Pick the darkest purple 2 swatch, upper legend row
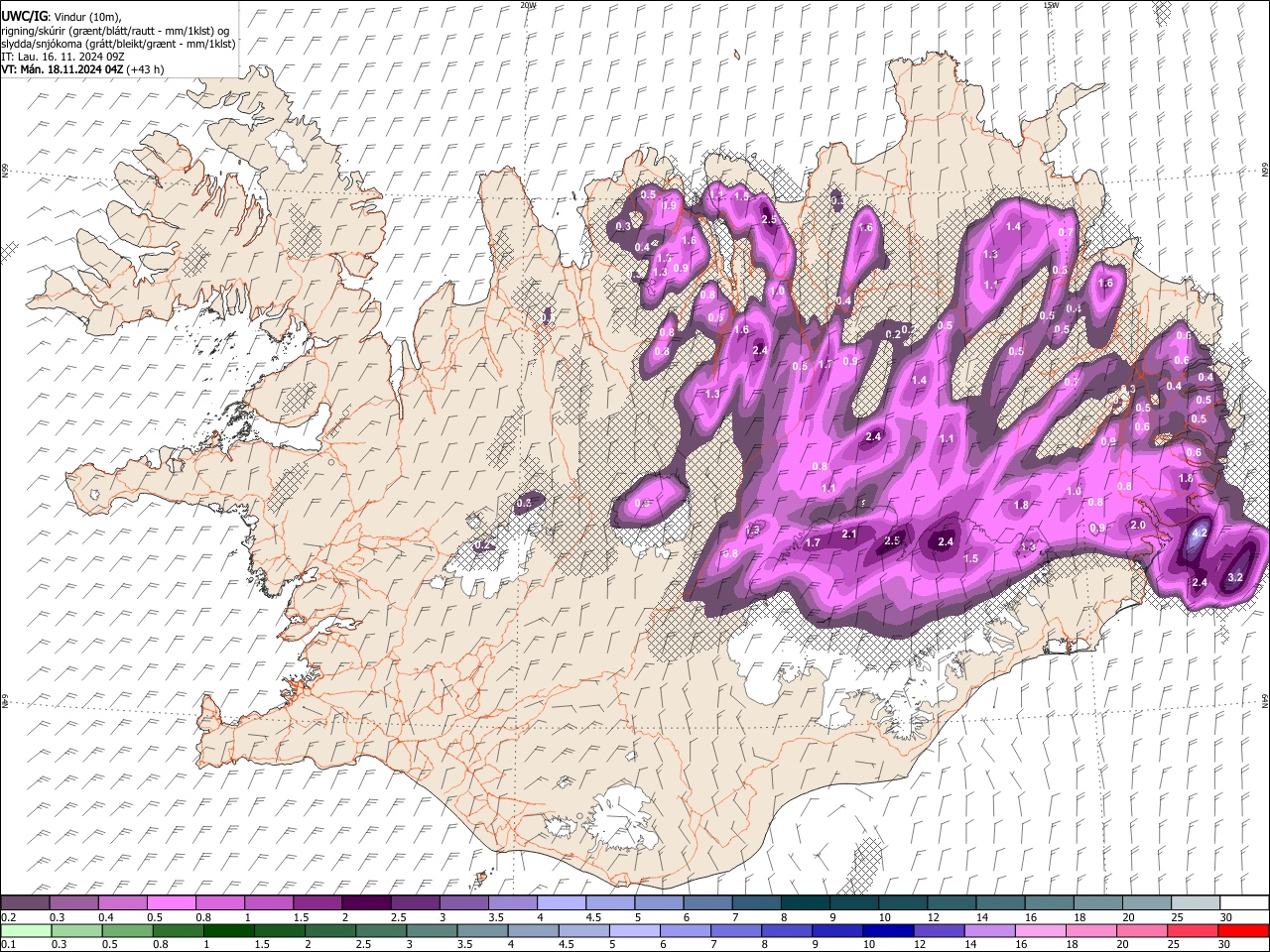Screen dimensions: 1270x952 365,902
